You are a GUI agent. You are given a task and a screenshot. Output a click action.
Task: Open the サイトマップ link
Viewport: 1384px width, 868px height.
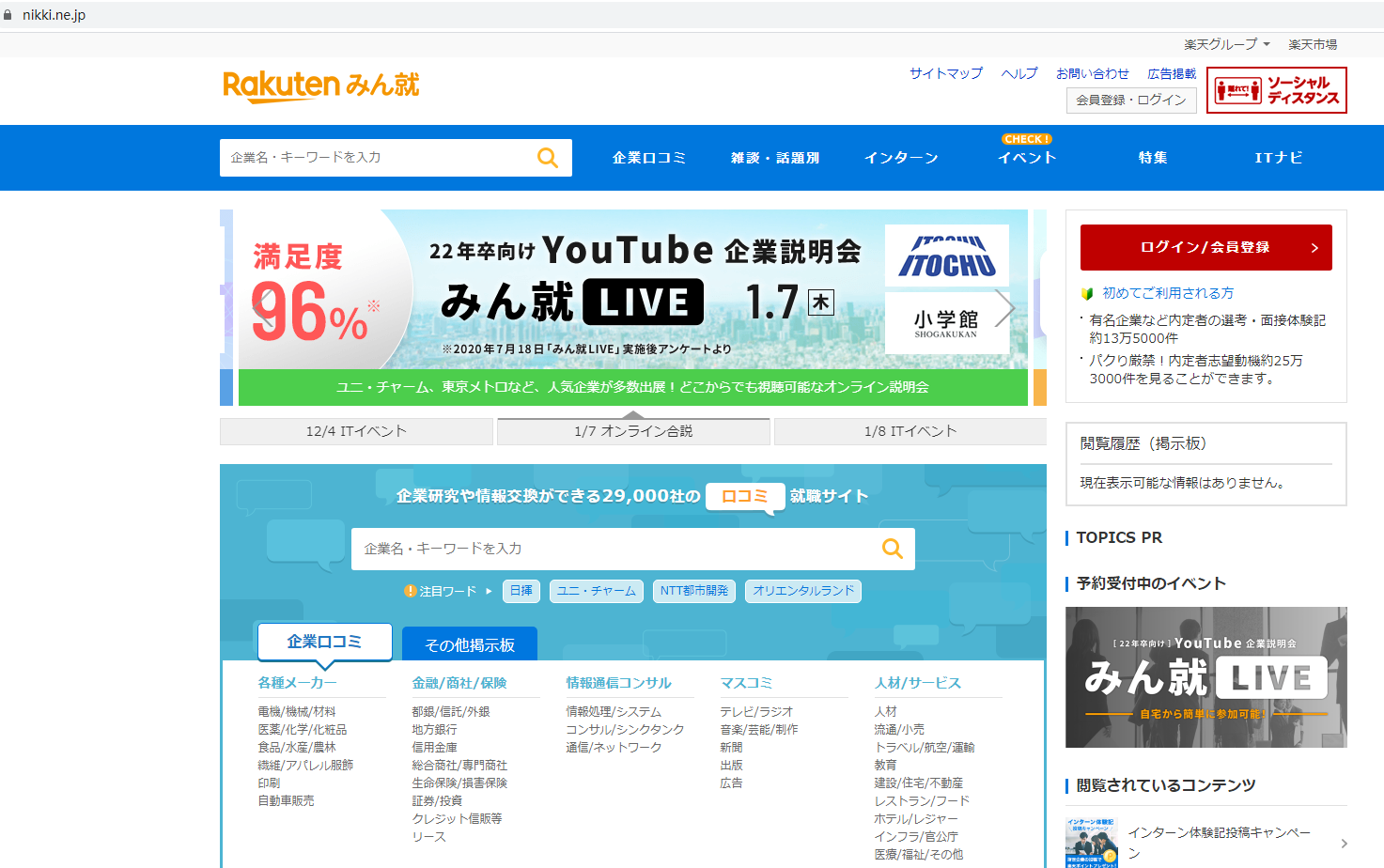945,73
